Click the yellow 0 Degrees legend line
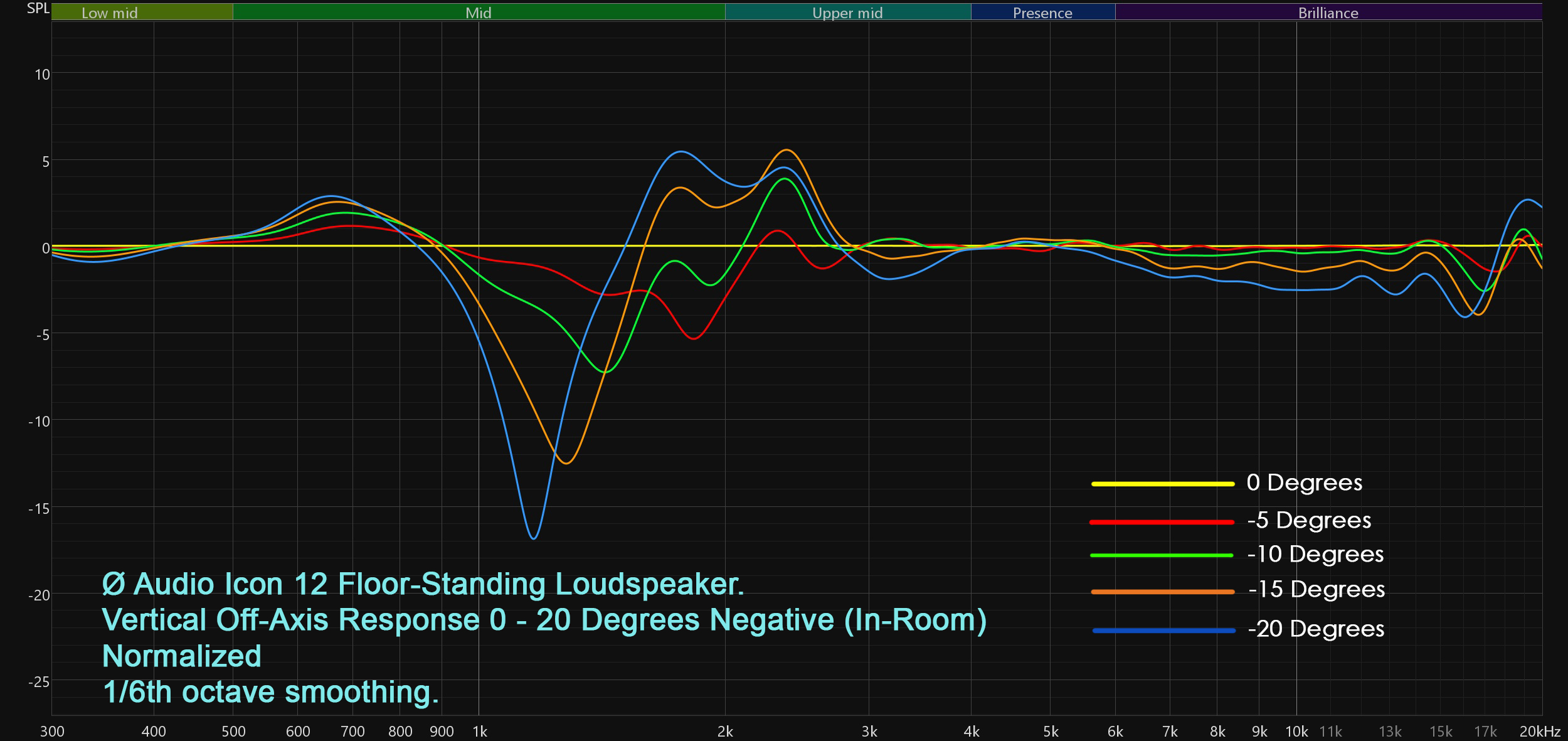 tap(1162, 484)
